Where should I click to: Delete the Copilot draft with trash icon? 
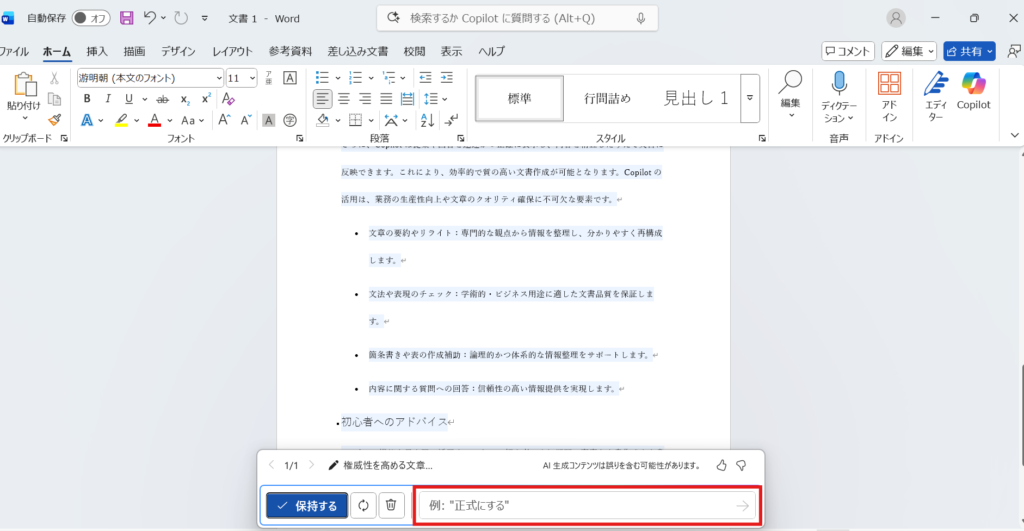(x=391, y=506)
